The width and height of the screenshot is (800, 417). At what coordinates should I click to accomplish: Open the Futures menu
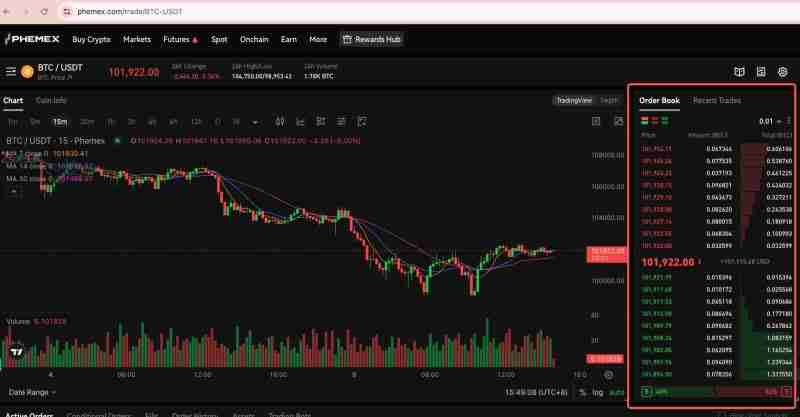(x=180, y=39)
